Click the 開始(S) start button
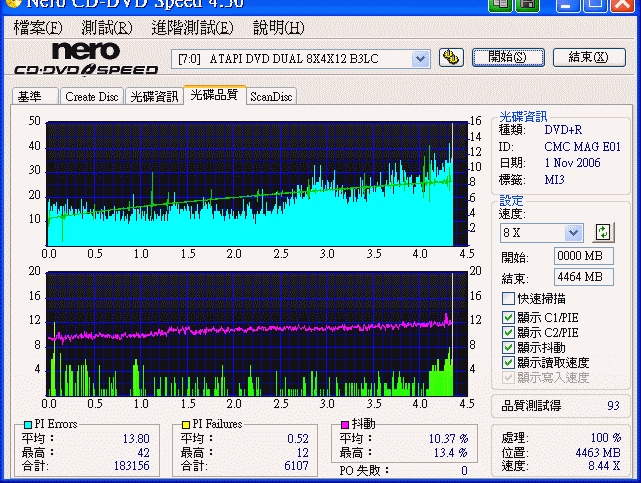 (x=508, y=57)
